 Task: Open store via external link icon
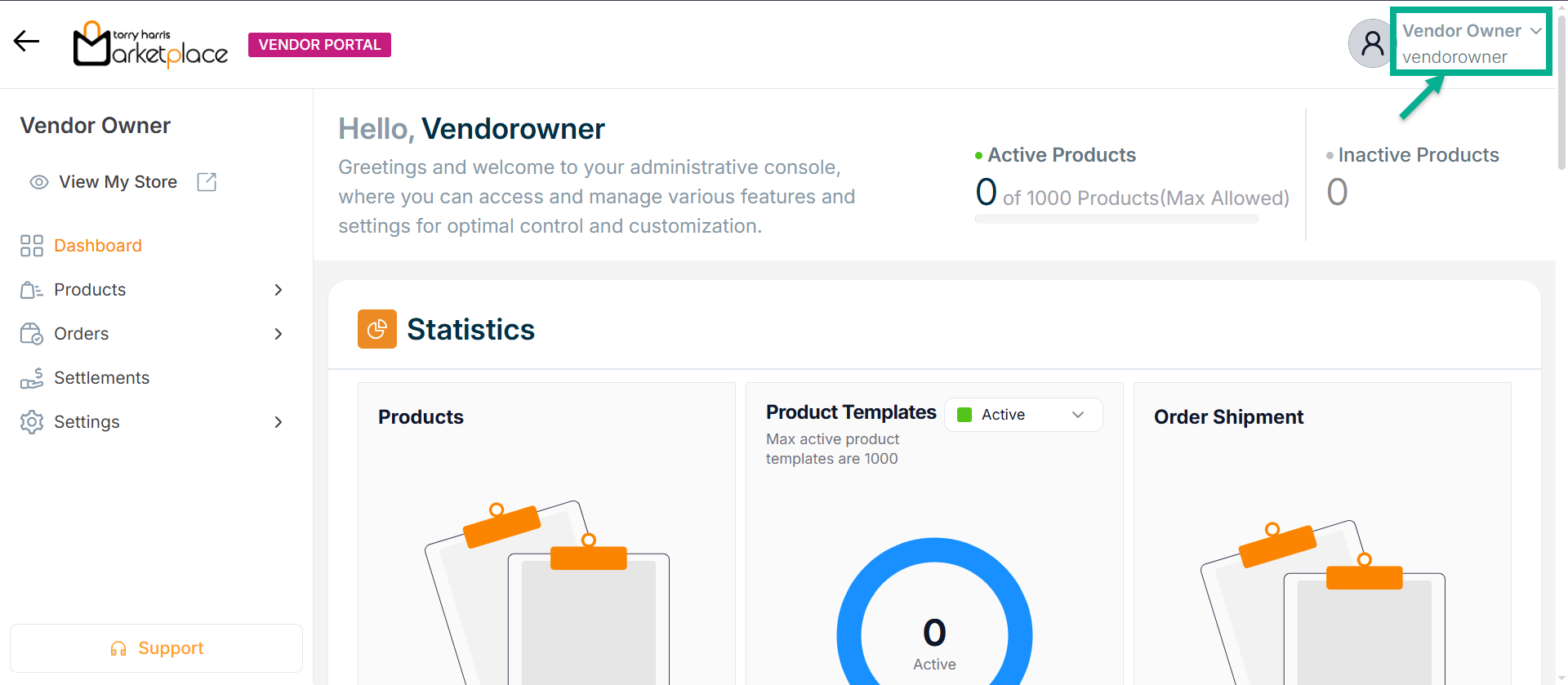[x=207, y=182]
